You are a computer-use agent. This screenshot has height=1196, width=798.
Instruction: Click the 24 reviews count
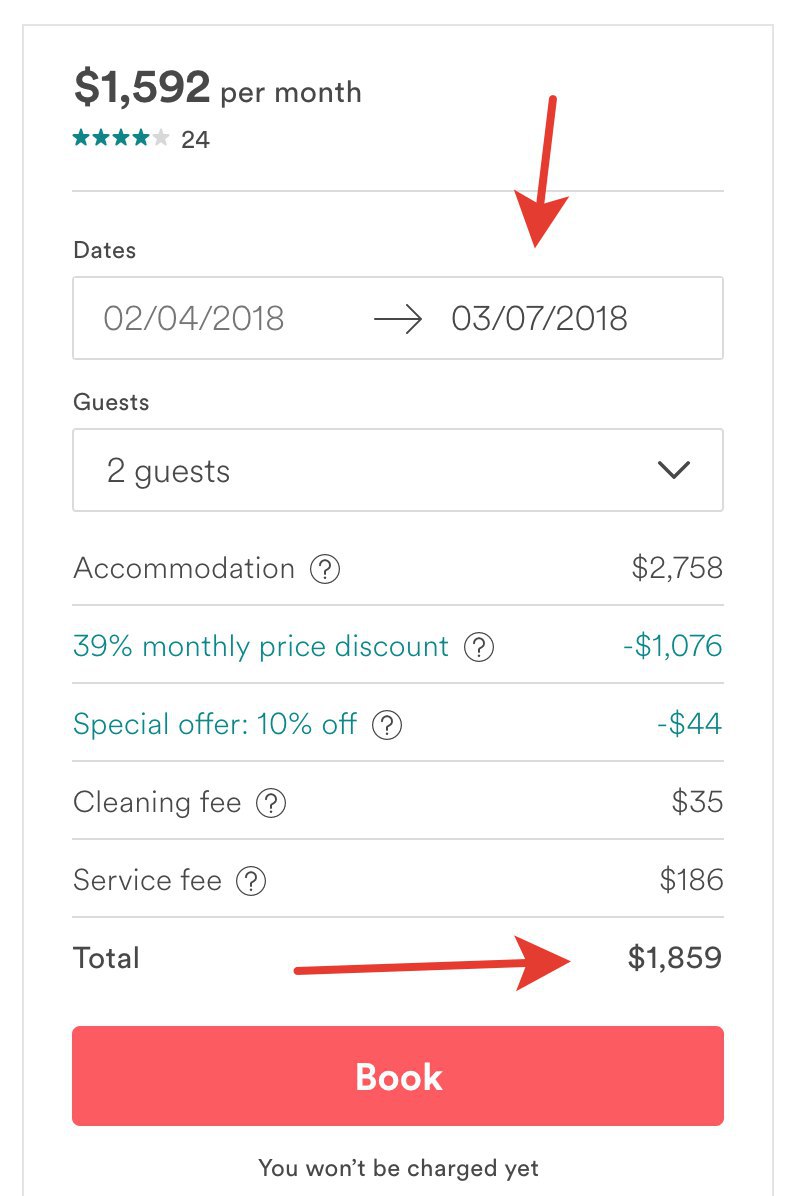point(195,140)
